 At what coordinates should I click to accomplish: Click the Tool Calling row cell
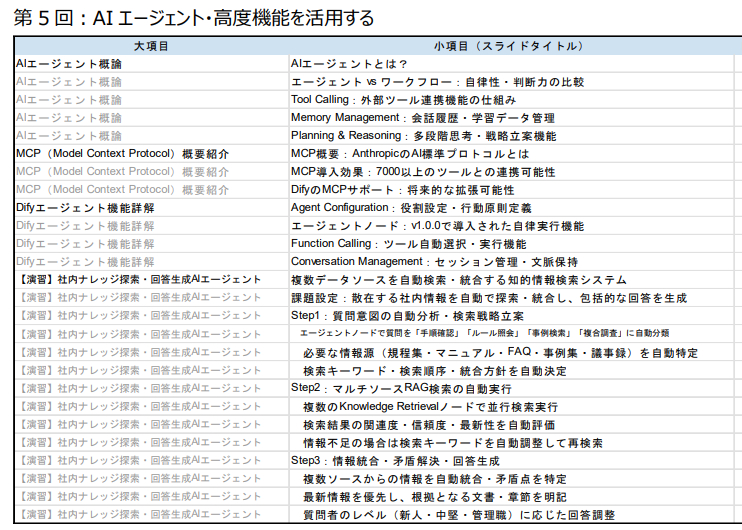point(403,100)
